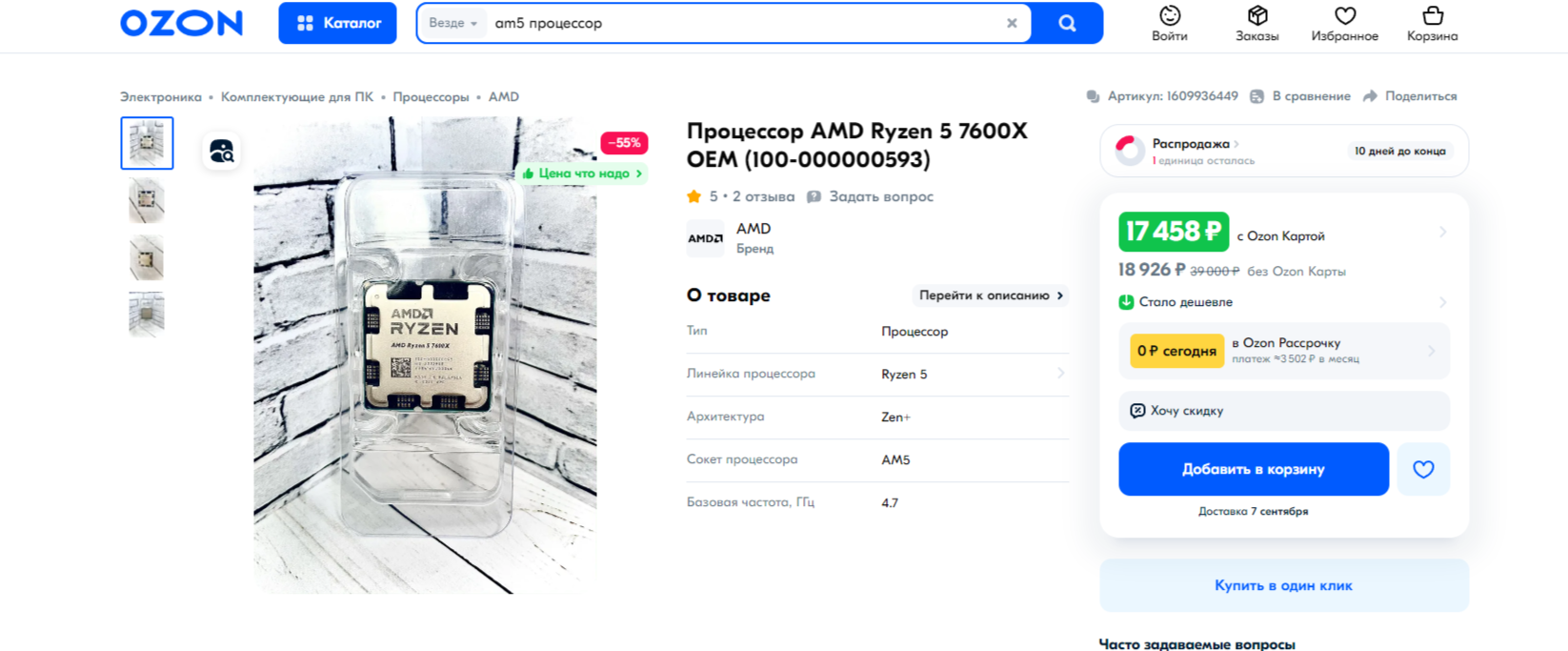Select the second product thumbnail

[x=147, y=200]
